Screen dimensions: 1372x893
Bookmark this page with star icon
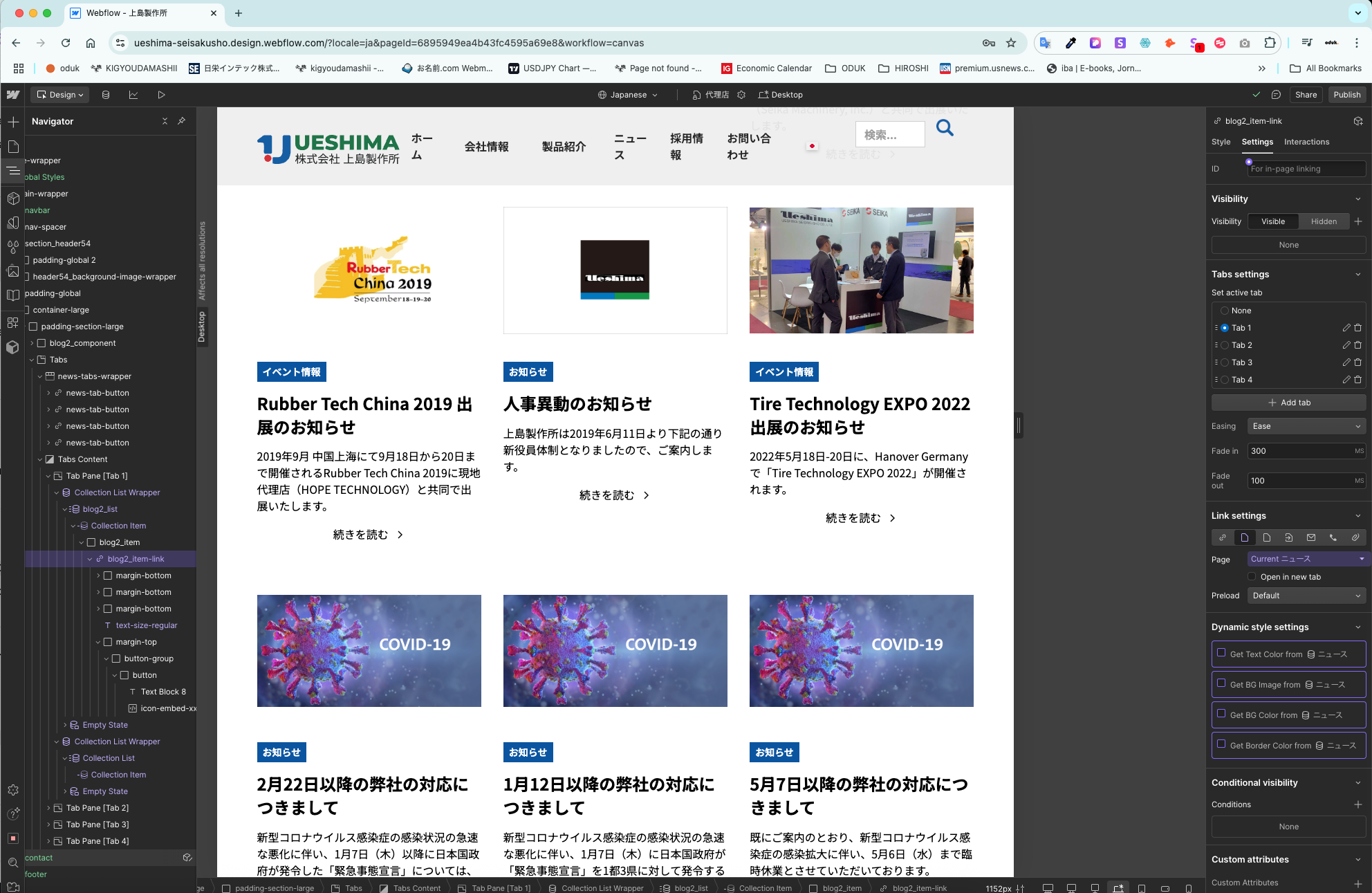[x=1011, y=43]
